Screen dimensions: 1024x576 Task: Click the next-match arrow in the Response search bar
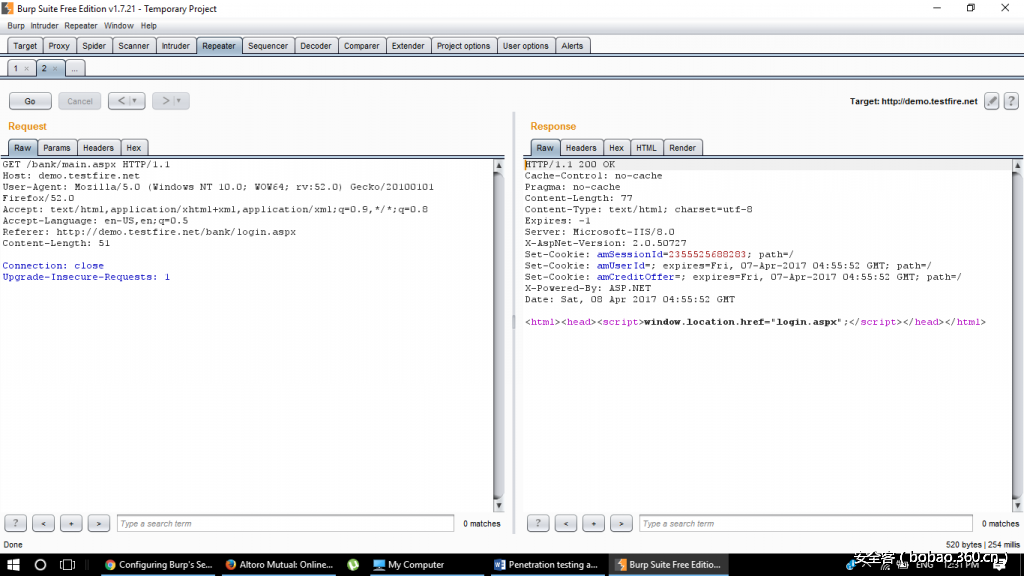coord(621,523)
